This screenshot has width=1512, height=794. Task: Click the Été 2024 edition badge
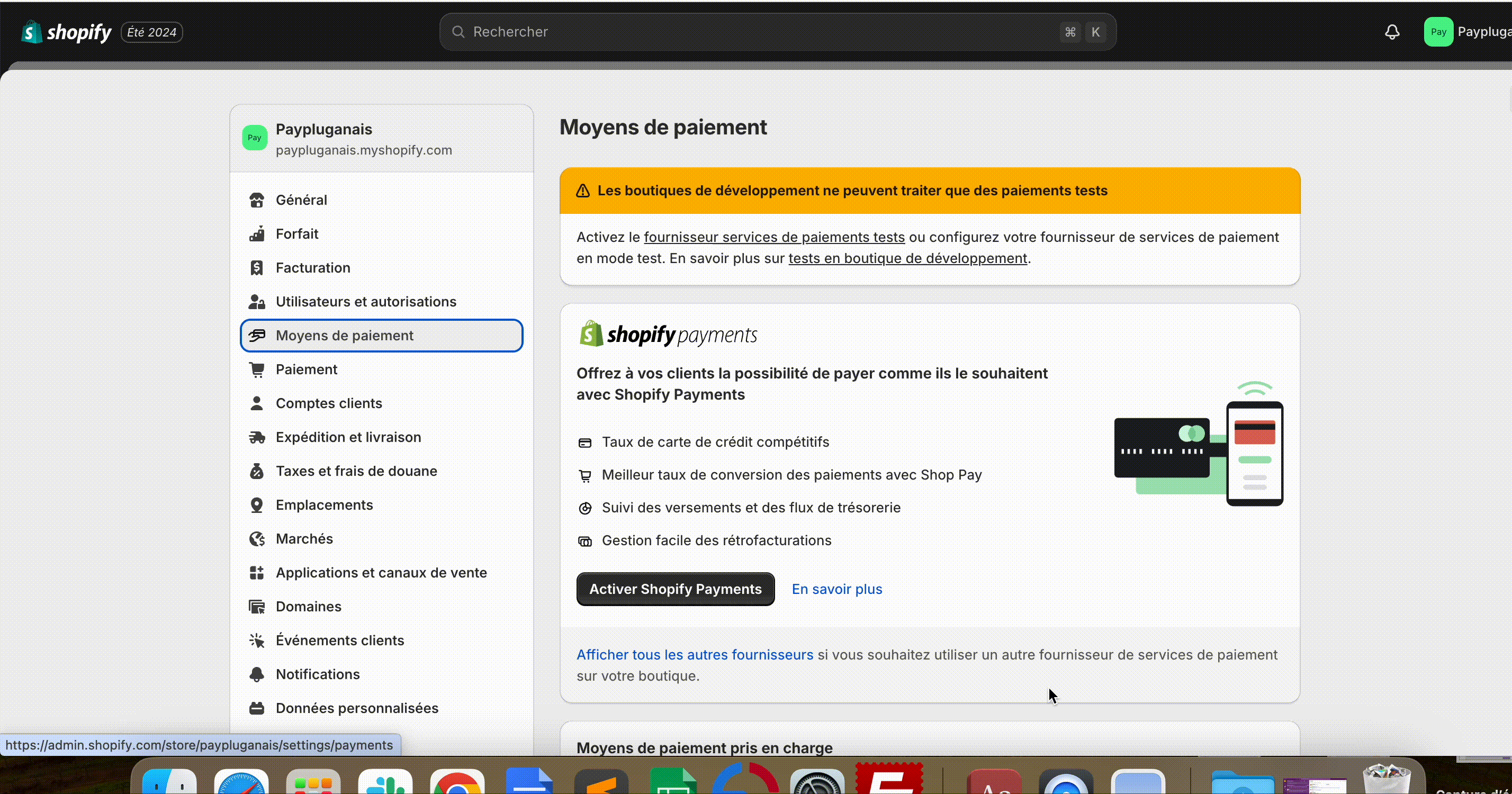[152, 32]
